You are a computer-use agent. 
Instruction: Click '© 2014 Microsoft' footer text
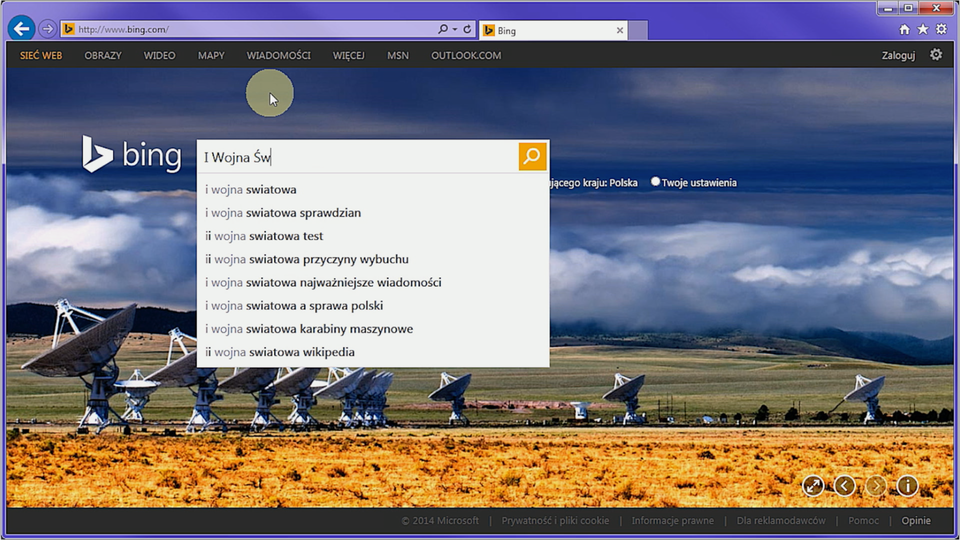point(440,520)
